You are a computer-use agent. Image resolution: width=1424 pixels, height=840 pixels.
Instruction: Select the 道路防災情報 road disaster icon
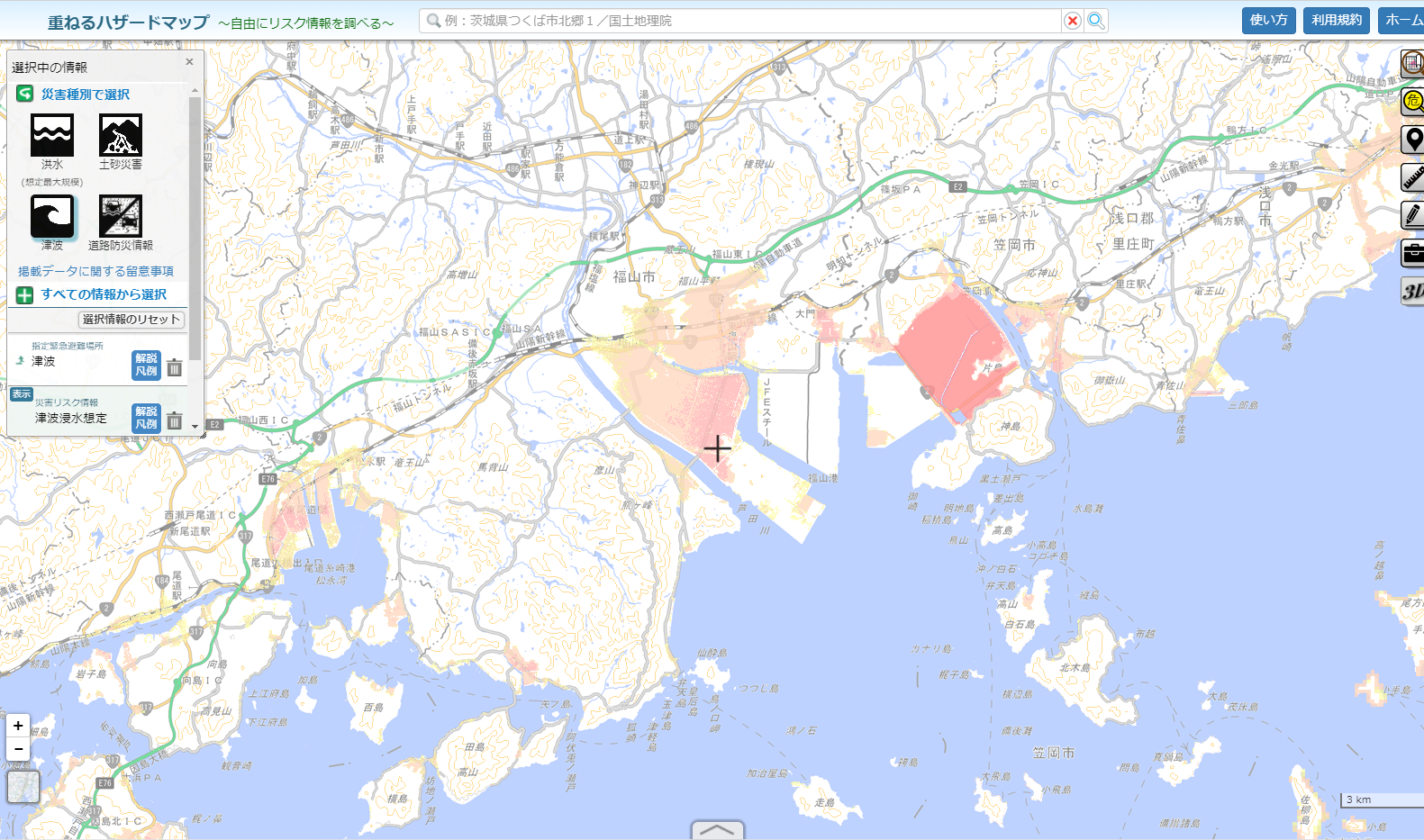pyautogui.click(x=121, y=216)
